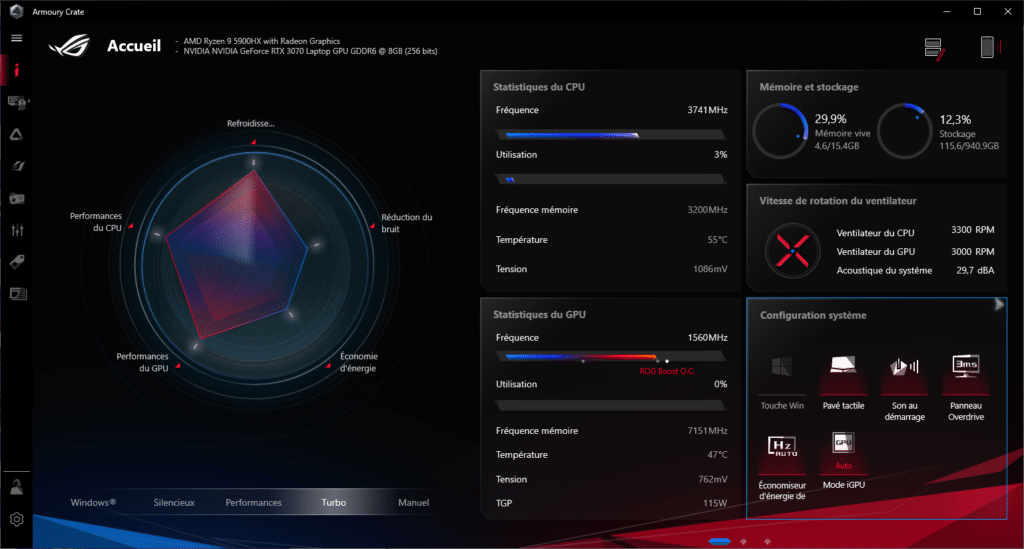Click the ROG logo next to Accueil
1024x549 pixels.
70,45
